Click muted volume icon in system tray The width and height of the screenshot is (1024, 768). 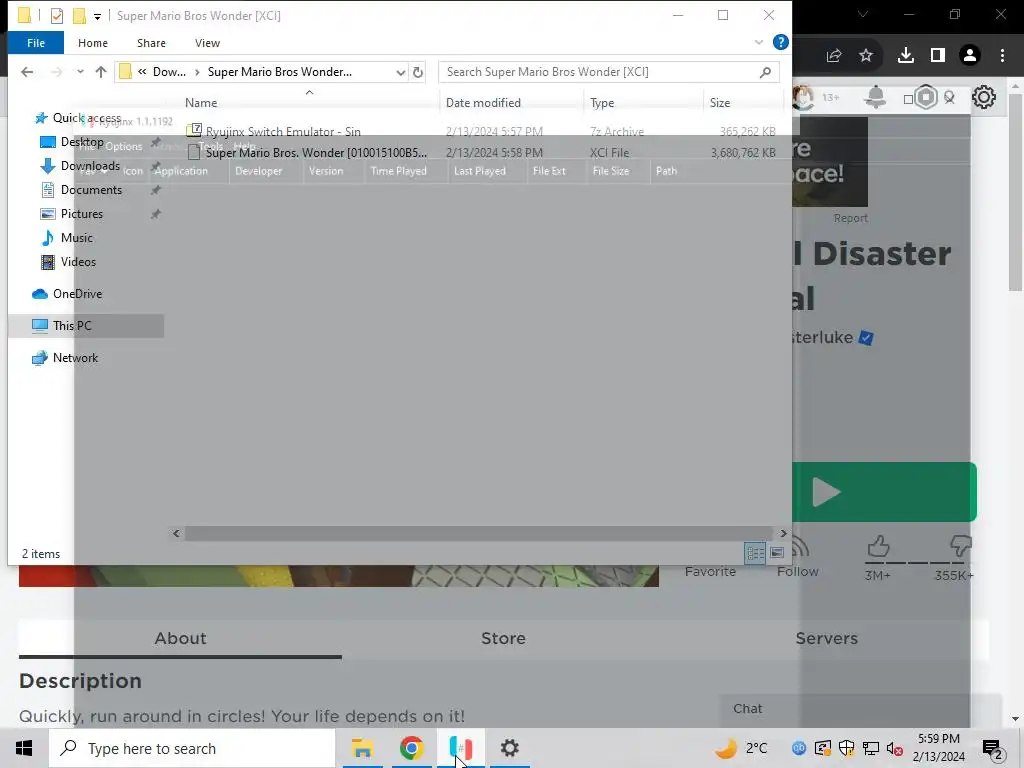895,749
